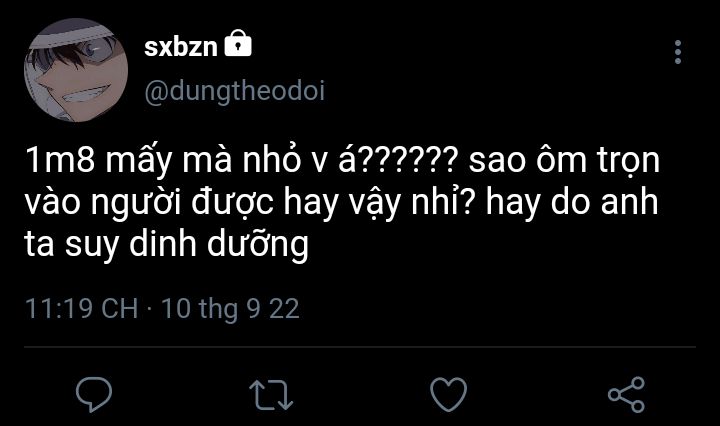Click the words 'hay do anh'
This screenshot has height=426, width=720.
[x=572, y=202]
